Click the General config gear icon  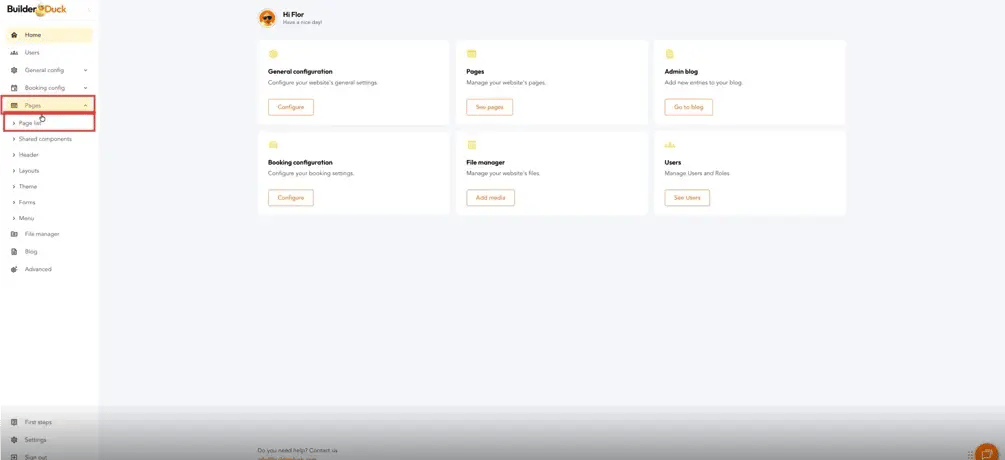tap(14, 70)
